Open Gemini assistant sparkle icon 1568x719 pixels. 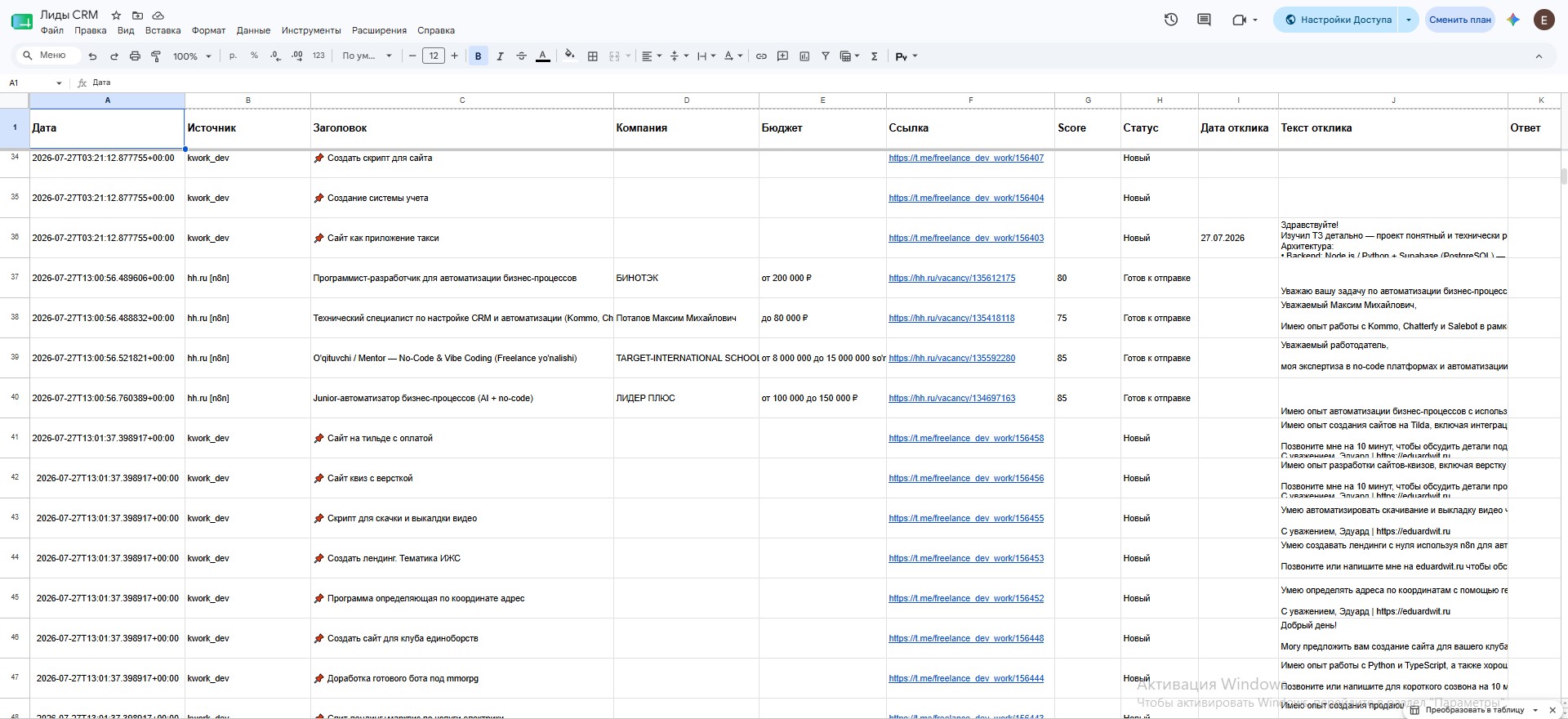click(x=1512, y=20)
